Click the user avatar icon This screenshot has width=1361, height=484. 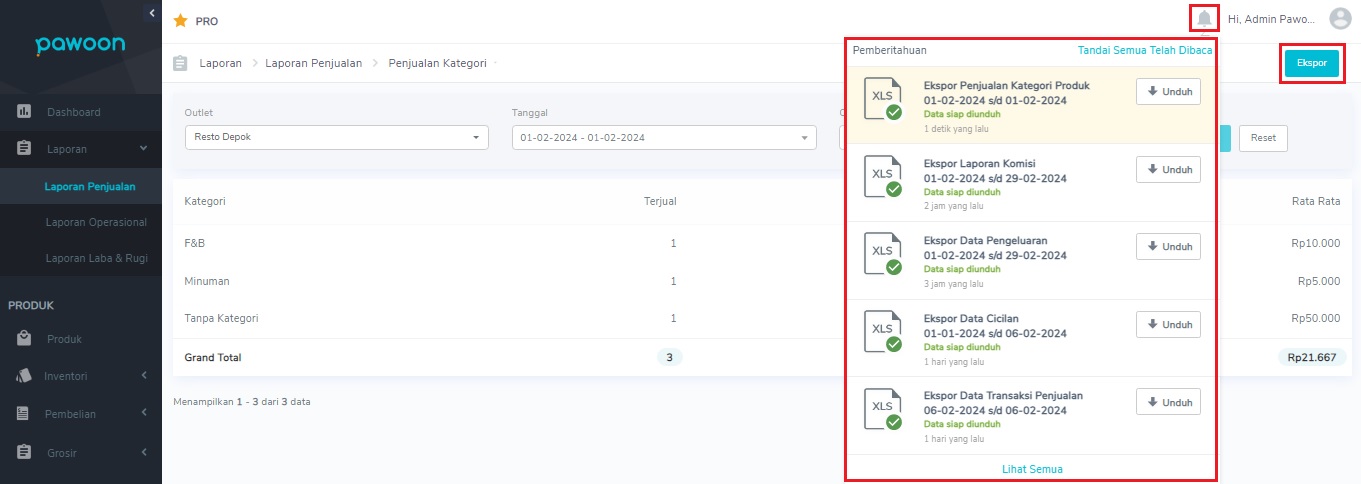click(1340, 18)
